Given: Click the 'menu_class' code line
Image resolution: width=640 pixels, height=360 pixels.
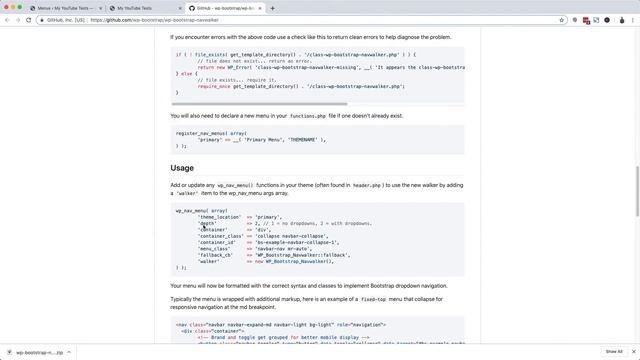Looking at the screenshot, I should pyautogui.click(x=255, y=249).
